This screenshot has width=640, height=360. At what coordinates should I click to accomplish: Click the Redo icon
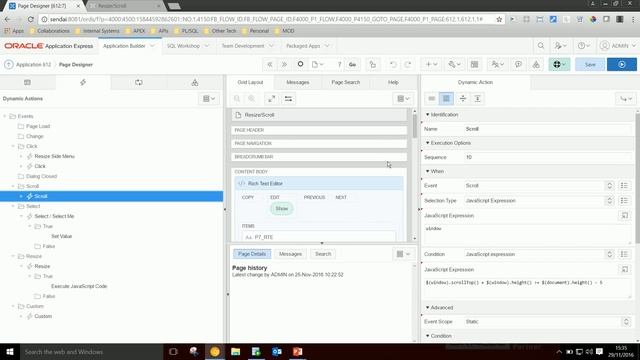pos(407,64)
